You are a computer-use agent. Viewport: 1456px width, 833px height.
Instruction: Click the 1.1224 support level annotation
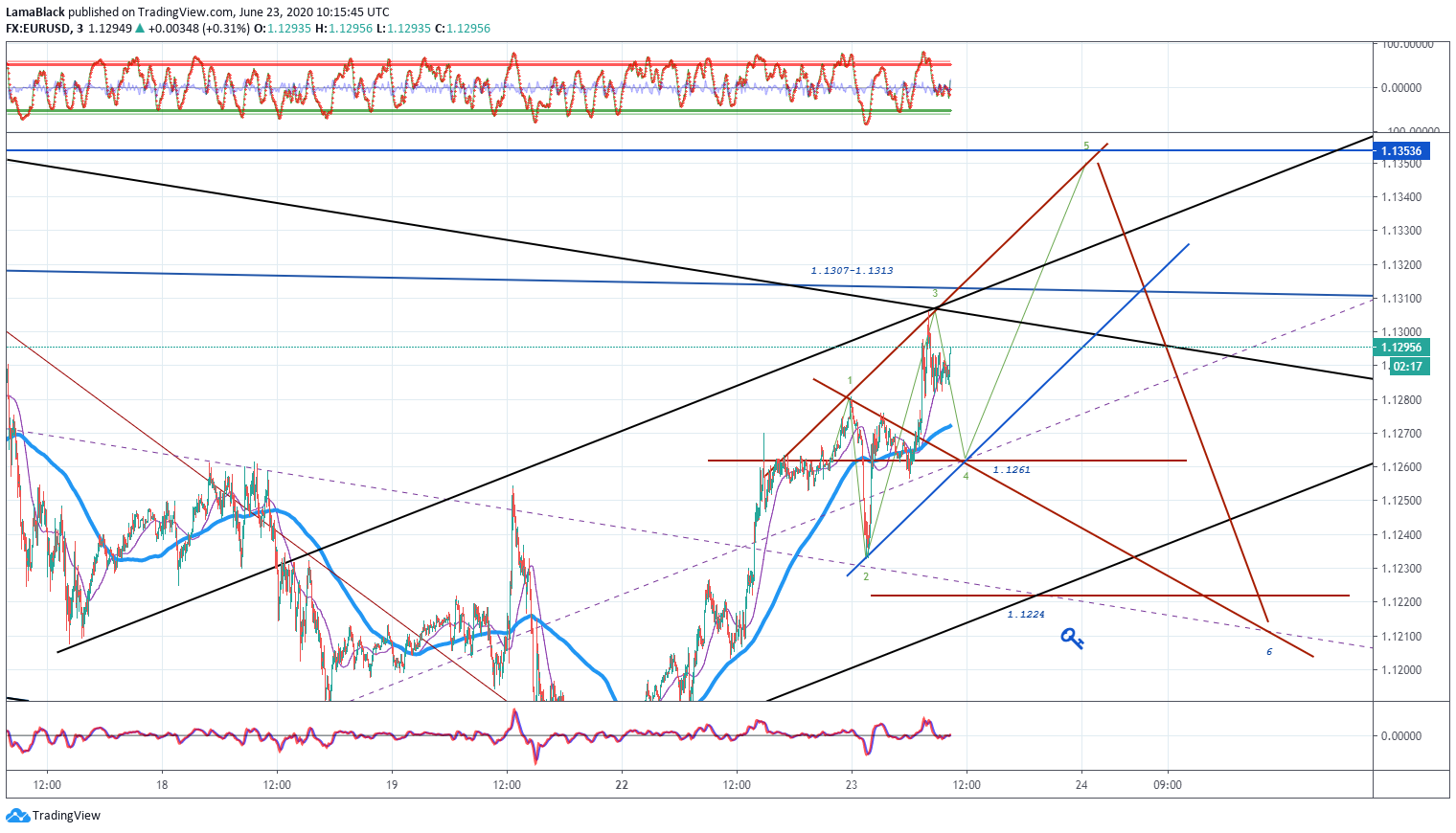click(1026, 615)
